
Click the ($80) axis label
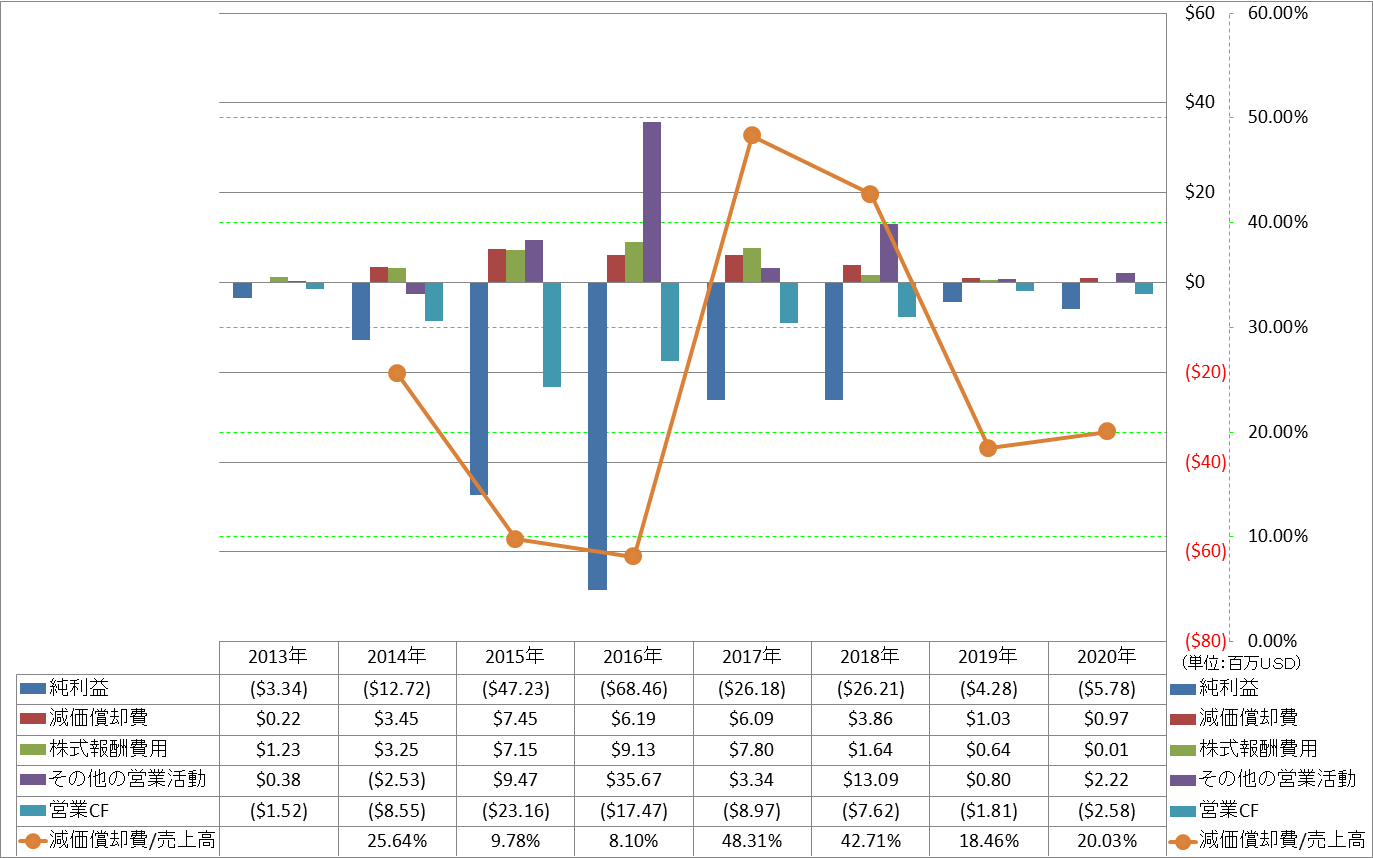(1206, 640)
